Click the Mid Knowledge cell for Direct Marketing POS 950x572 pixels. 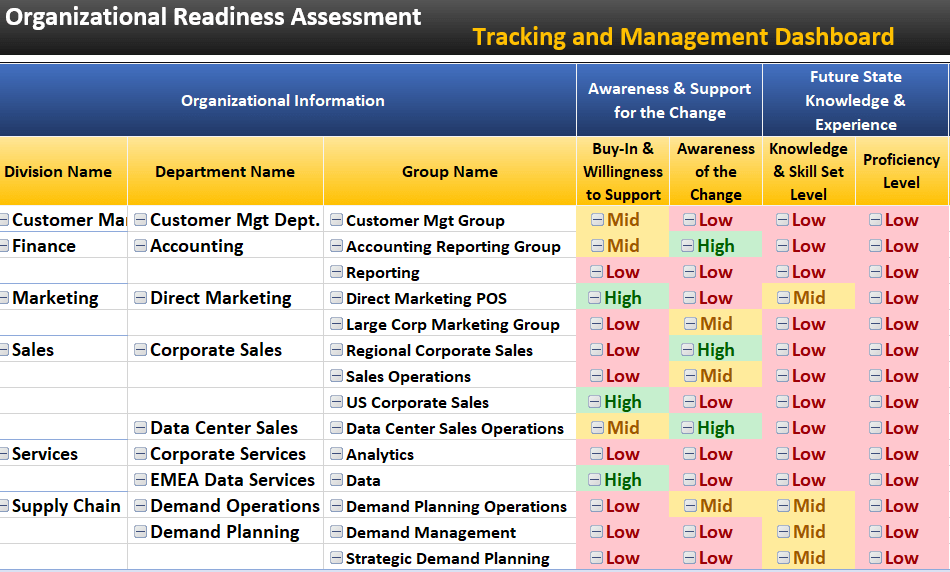tap(809, 298)
